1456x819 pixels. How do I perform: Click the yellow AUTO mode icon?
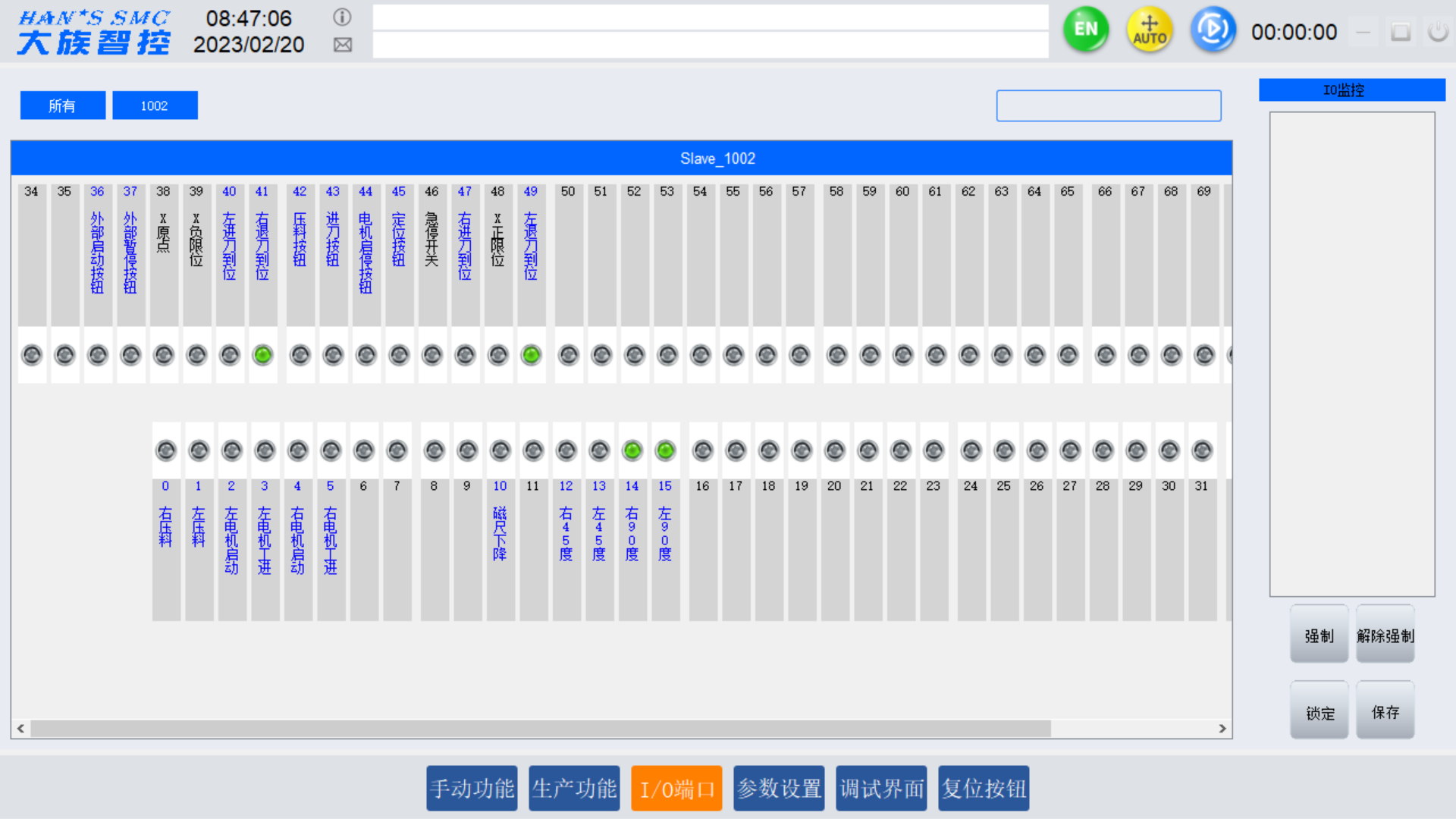click(1150, 30)
